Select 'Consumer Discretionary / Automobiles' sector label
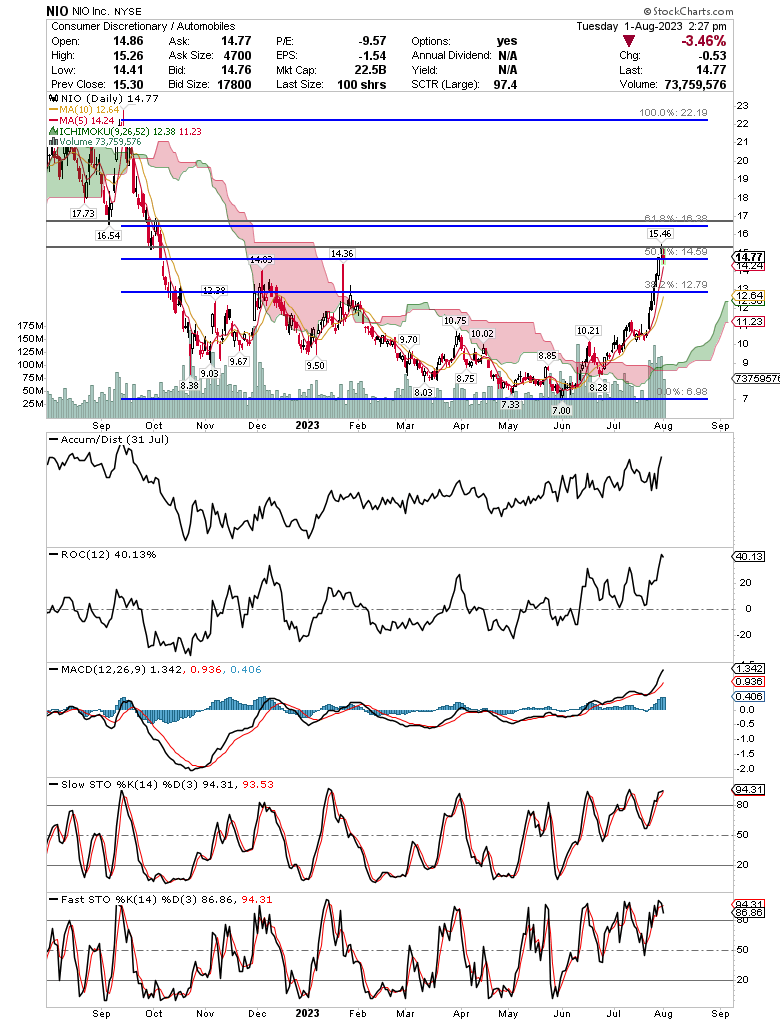The height and width of the screenshot is (1021, 780). 143,26
